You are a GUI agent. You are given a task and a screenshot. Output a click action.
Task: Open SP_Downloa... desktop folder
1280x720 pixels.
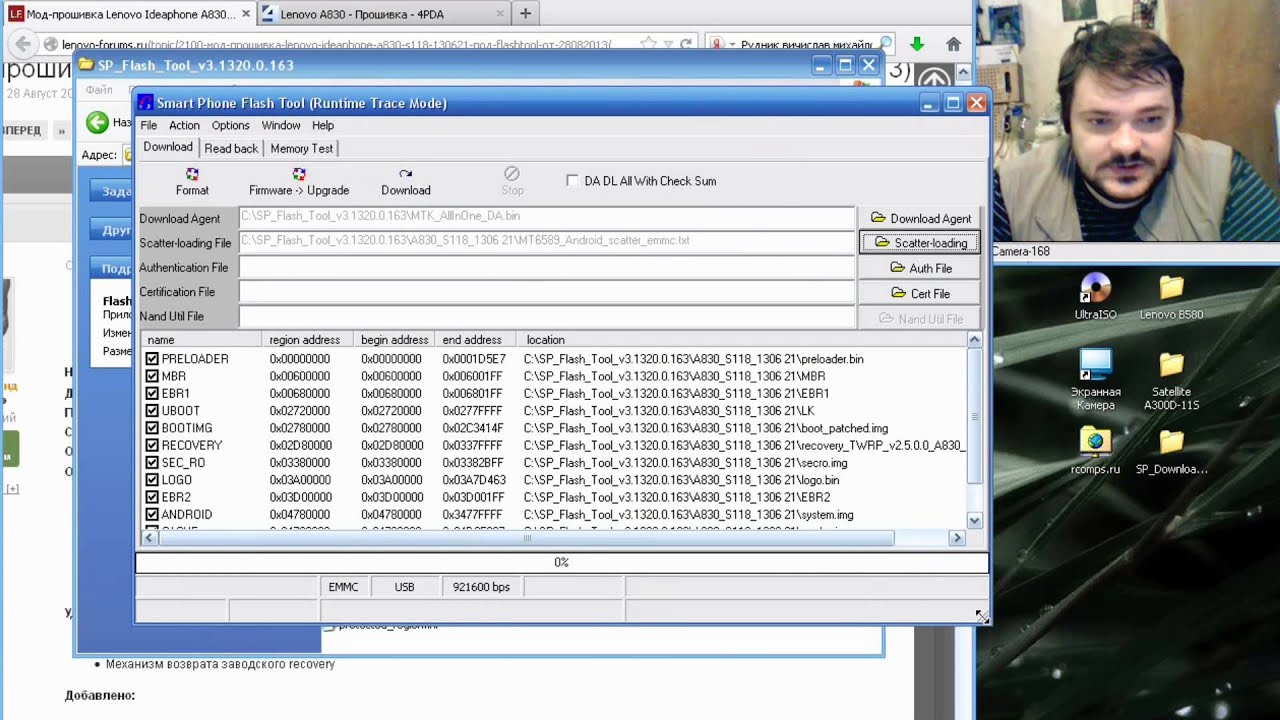(1171, 452)
